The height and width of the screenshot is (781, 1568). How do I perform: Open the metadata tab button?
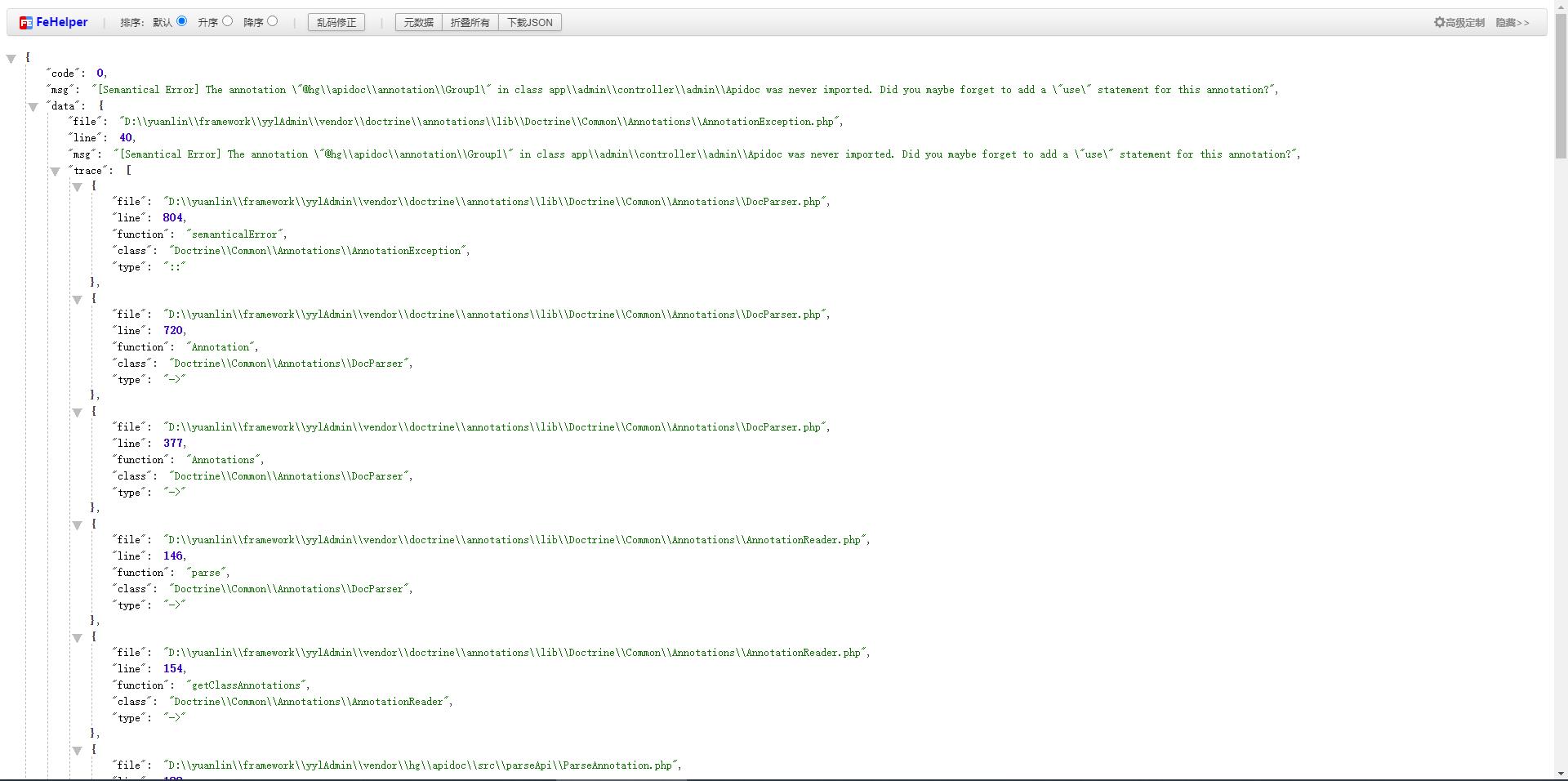(x=418, y=23)
